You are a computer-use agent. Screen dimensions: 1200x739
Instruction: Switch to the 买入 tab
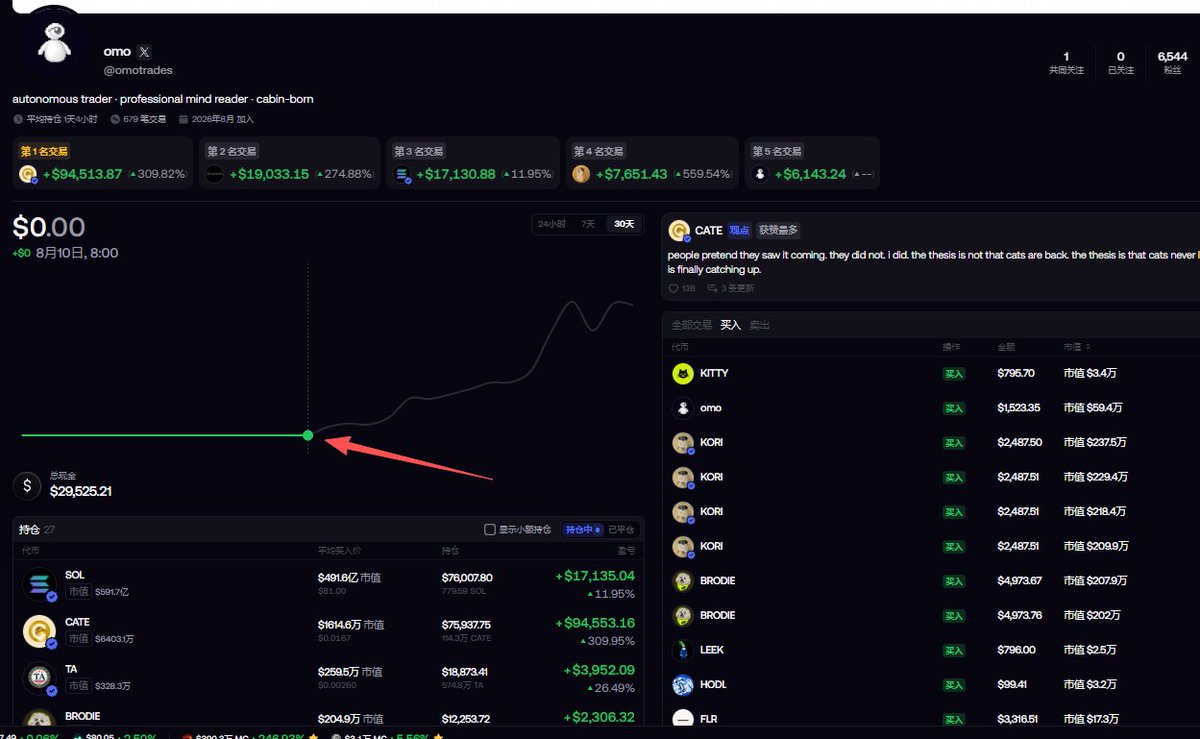click(731, 325)
